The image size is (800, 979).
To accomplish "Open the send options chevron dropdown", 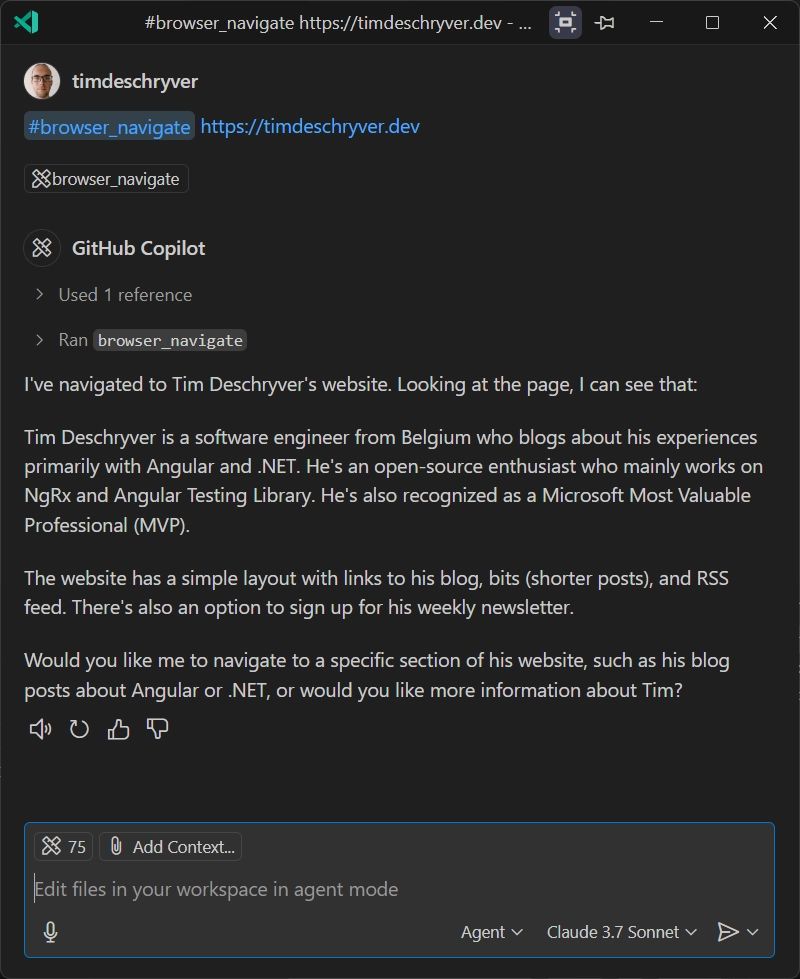I will click(x=753, y=932).
